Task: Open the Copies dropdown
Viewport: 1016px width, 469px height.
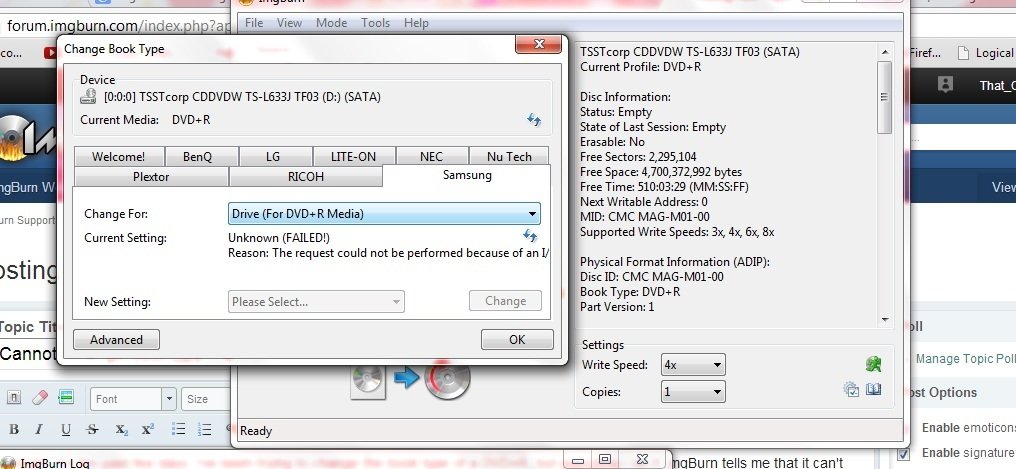Action: tap(693, 391)
